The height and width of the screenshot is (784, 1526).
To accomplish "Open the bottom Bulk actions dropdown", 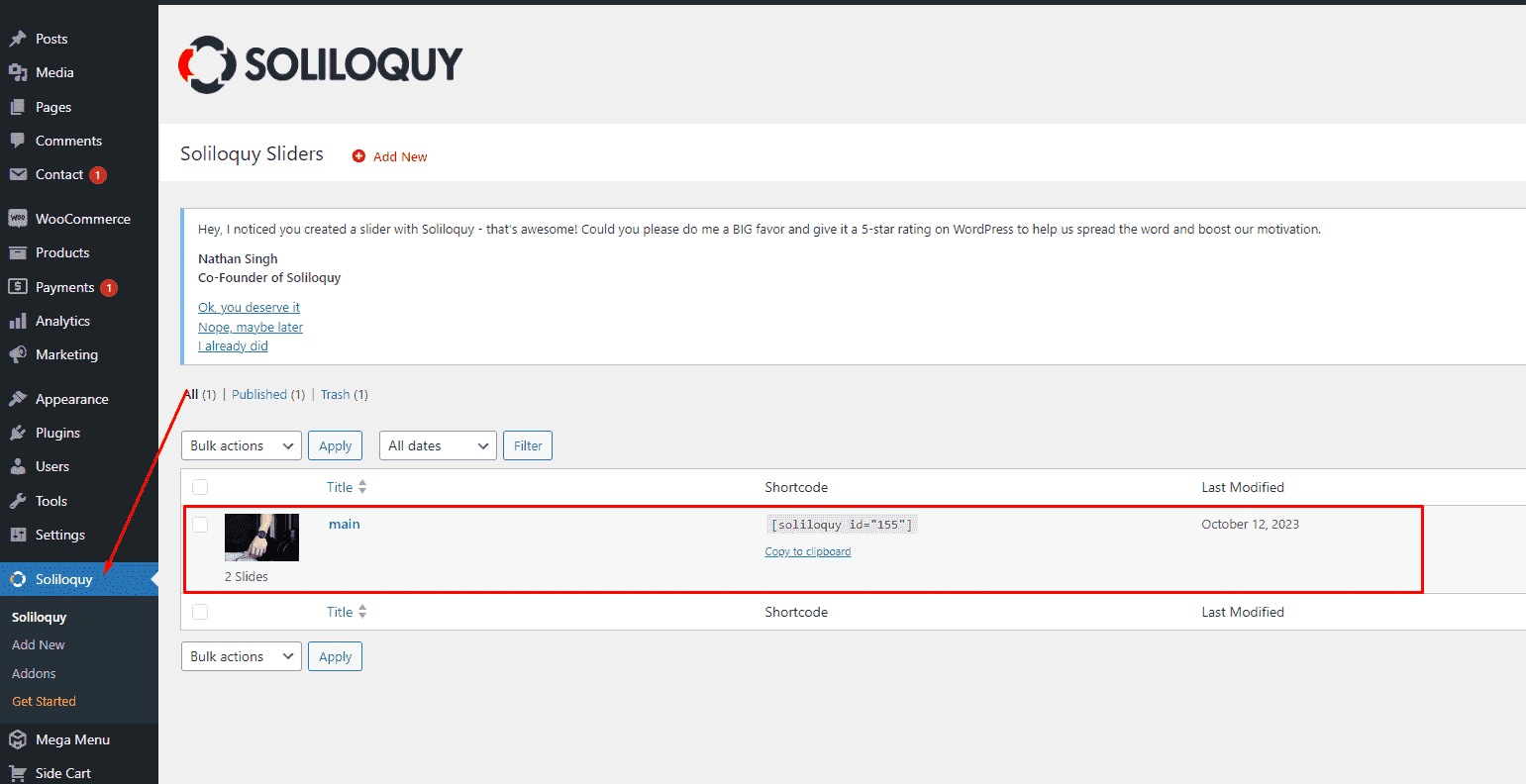I will point(241,656).
